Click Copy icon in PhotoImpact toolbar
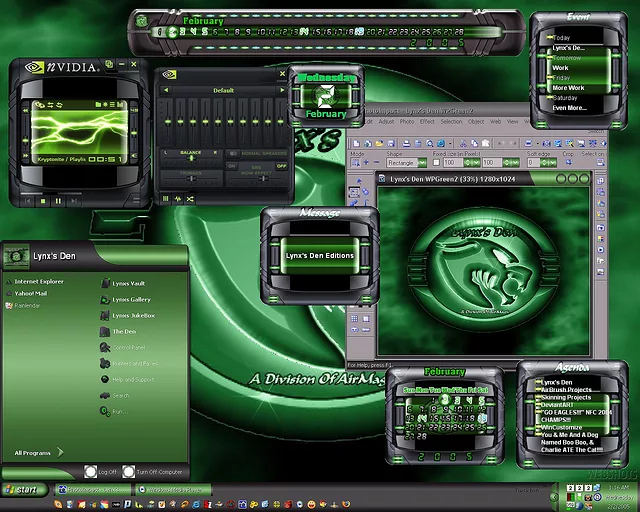Image resolution: width=640 pixels, height=512 pixels. (474, 143)
